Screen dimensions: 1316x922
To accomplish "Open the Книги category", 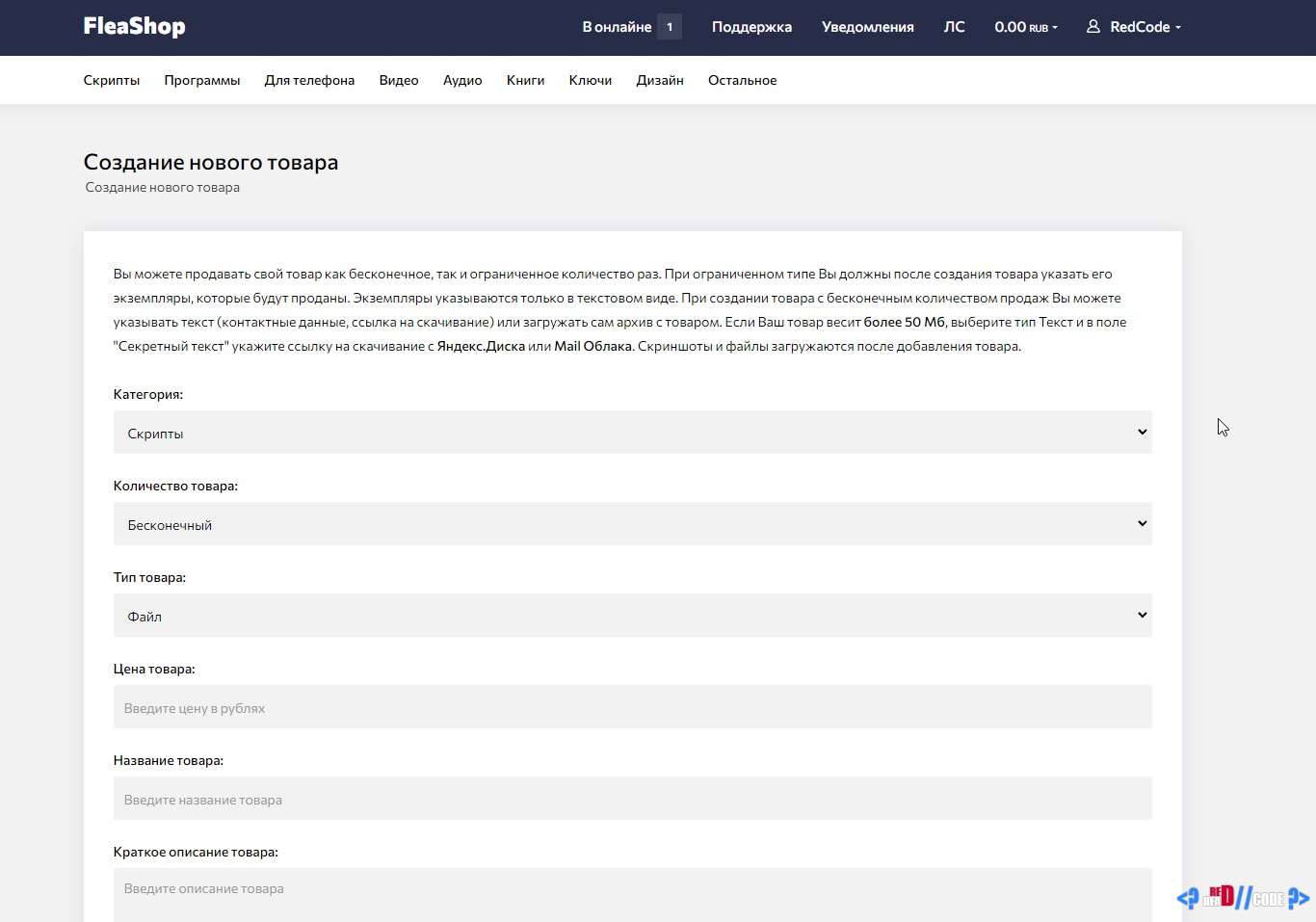I will [525, 80].
